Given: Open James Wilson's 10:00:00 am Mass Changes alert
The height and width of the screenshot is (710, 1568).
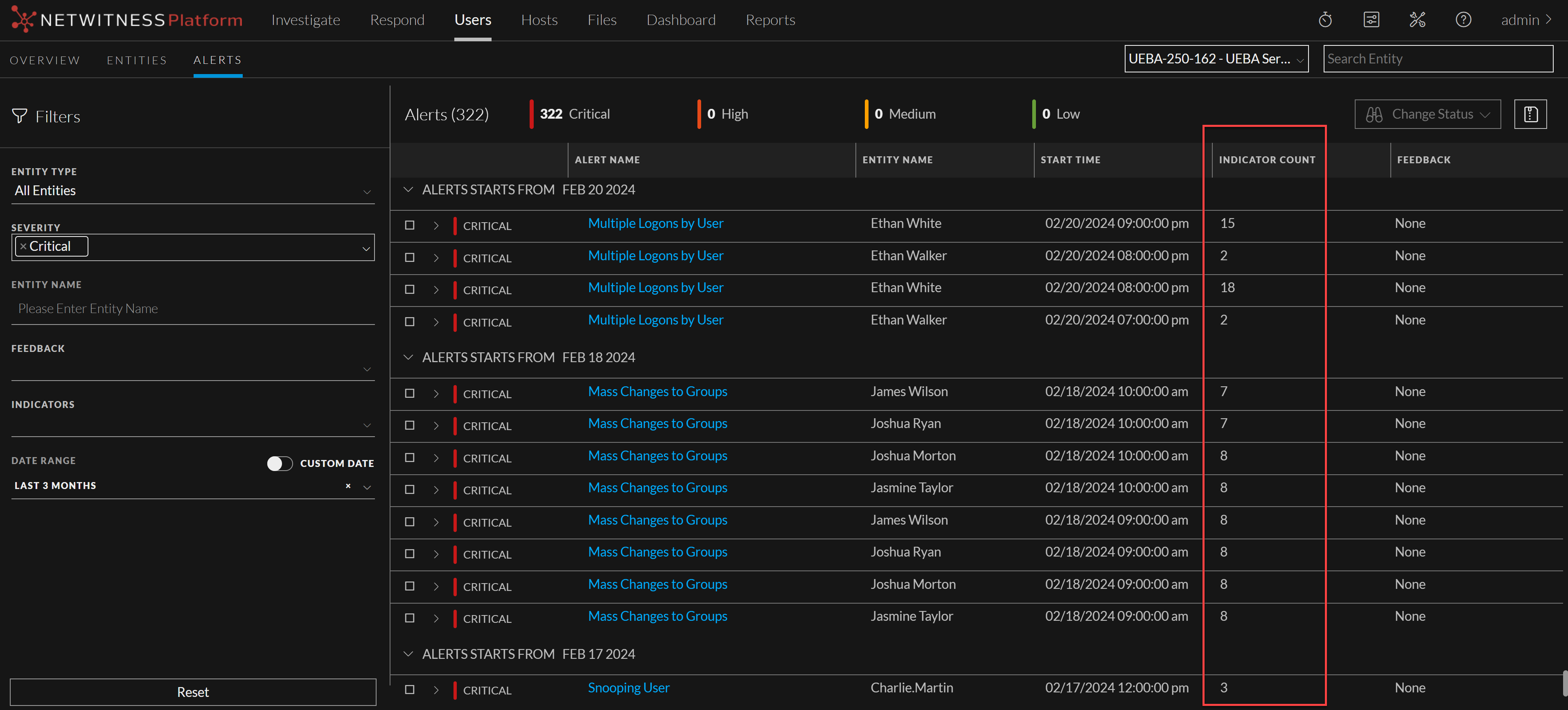Looking at the screenshot, I should (x=657, y=392).
